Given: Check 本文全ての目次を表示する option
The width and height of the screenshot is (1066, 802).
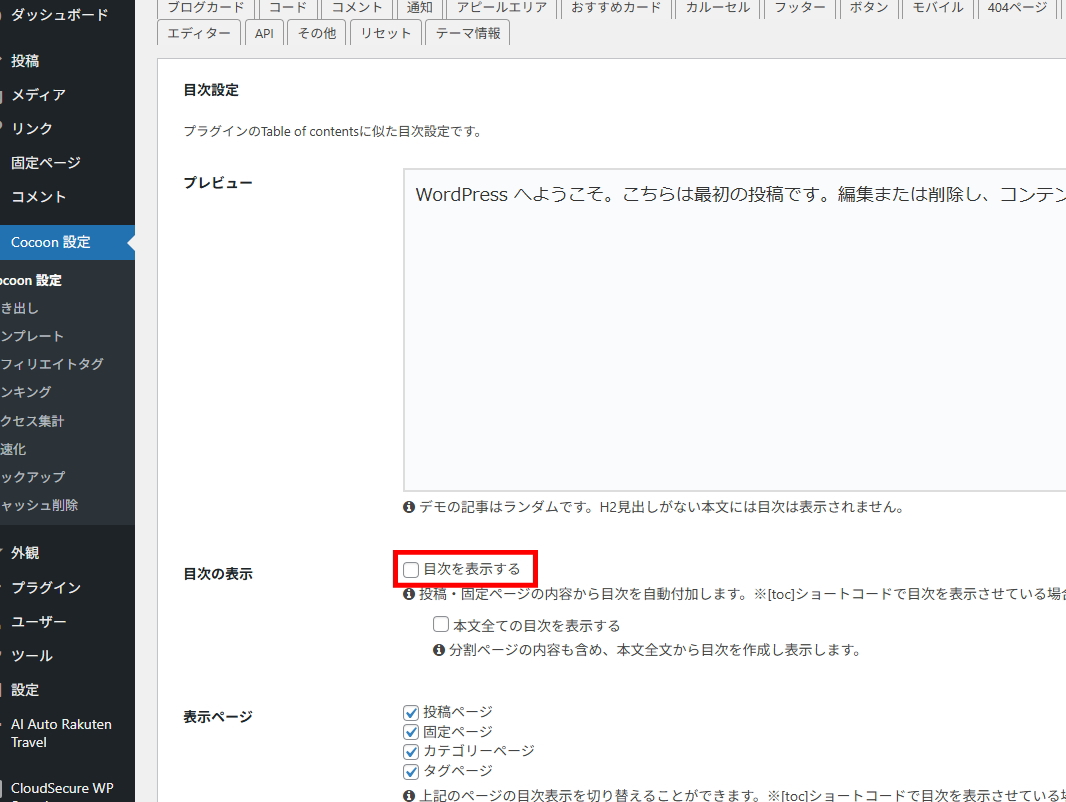Looking at the screenshot, I should 441,625.
